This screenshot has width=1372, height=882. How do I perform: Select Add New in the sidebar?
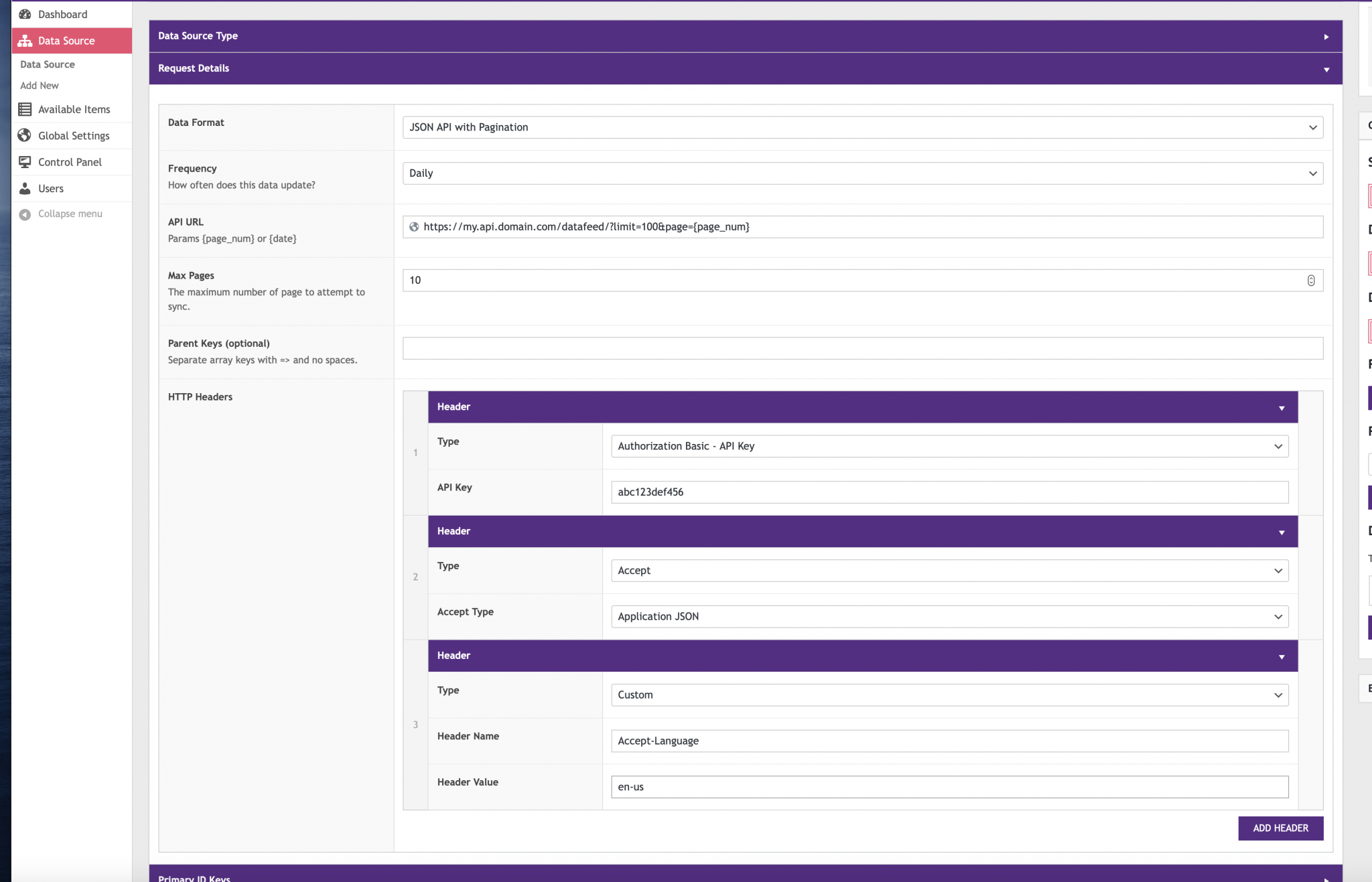[39, 85]
